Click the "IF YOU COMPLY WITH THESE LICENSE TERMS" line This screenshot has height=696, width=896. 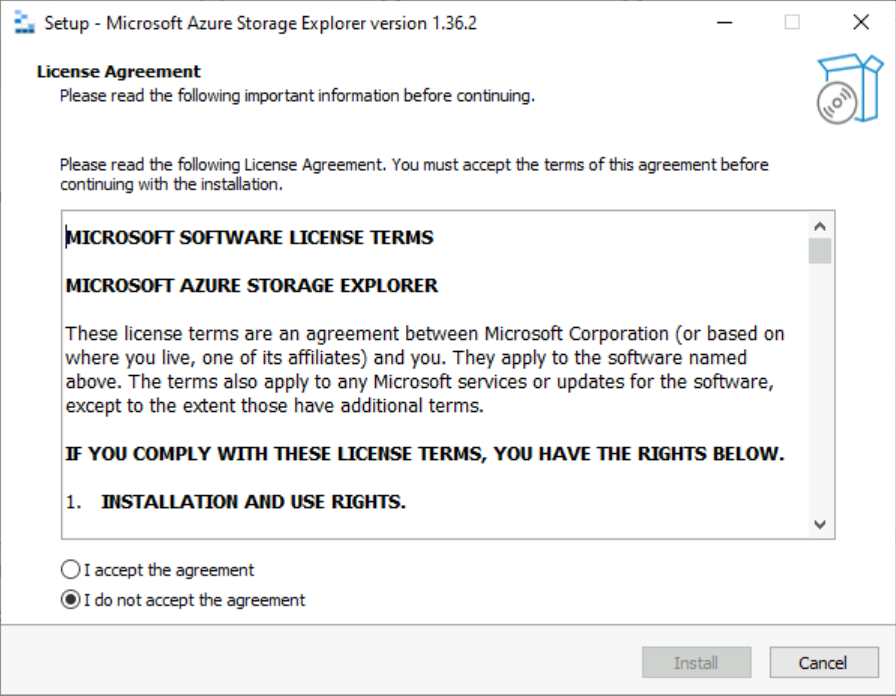[425, 454]
